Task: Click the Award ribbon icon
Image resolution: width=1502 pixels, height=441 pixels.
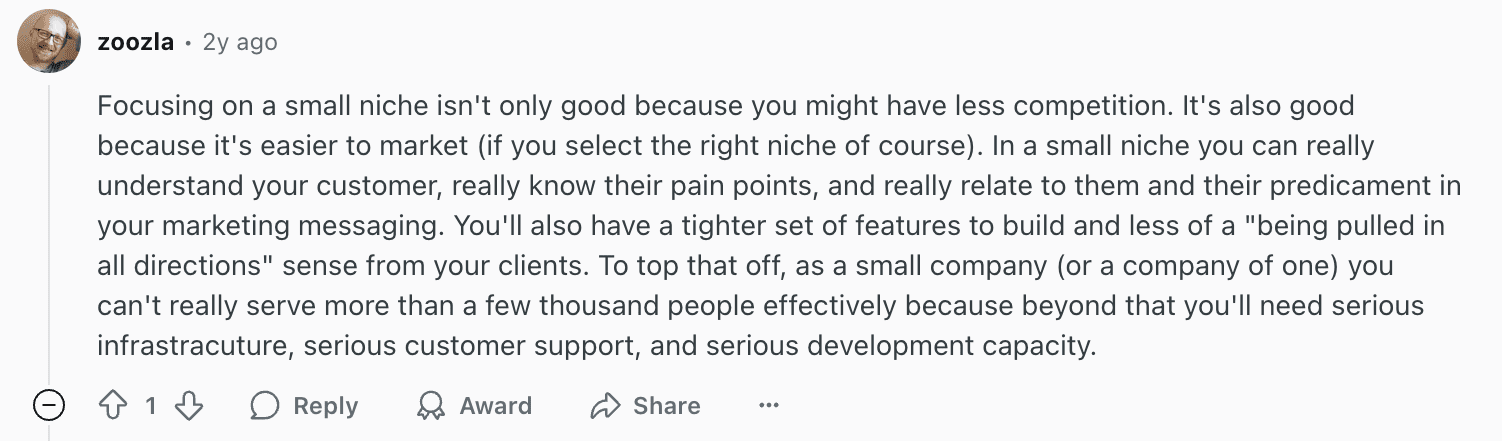Action: tap(431, 405)
